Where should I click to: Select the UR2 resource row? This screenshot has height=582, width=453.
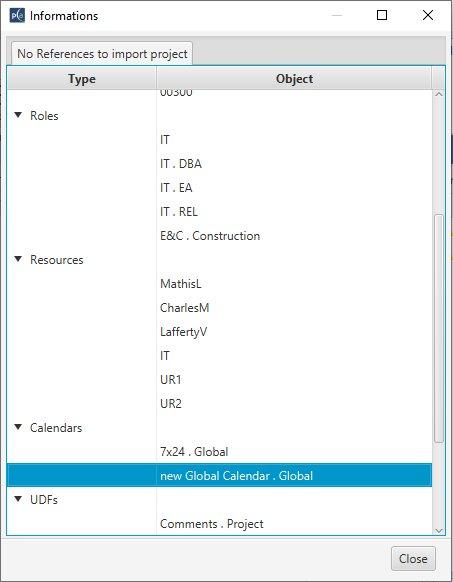[x=219, y=403]
